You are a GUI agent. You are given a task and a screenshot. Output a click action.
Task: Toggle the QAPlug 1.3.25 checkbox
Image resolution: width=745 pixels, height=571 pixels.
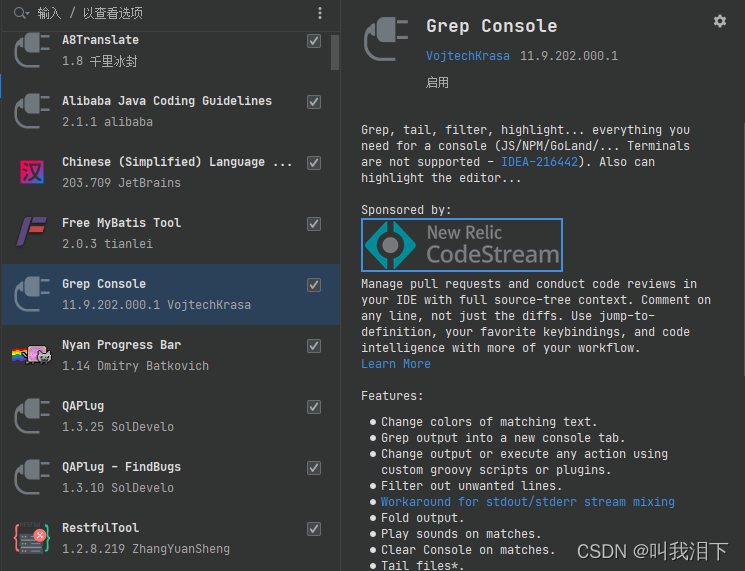[314, 407]
